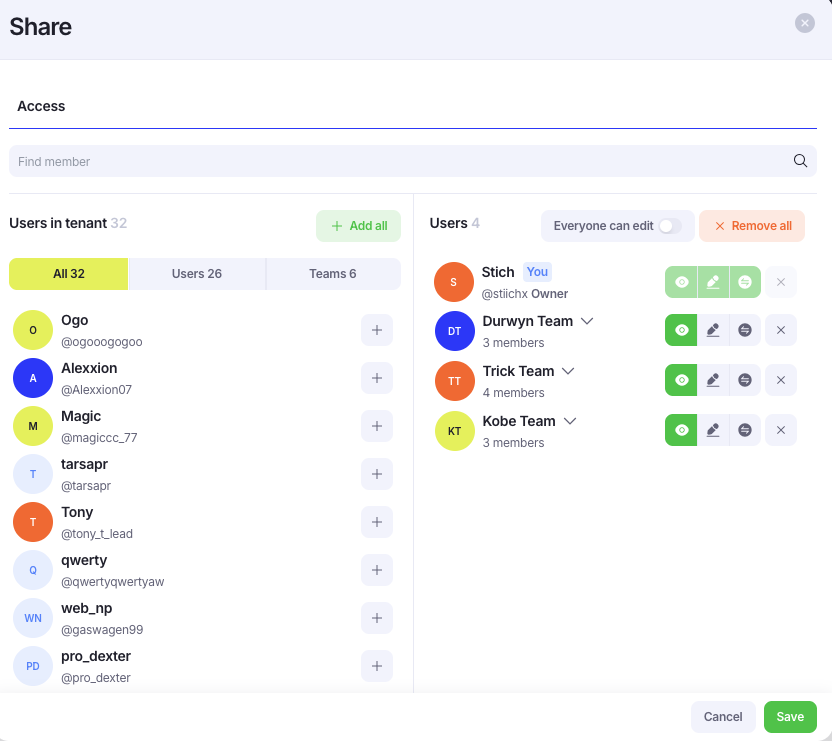Click the 4 members label
Viewport: 832px width, 741px height.
(x=514, y=393)
